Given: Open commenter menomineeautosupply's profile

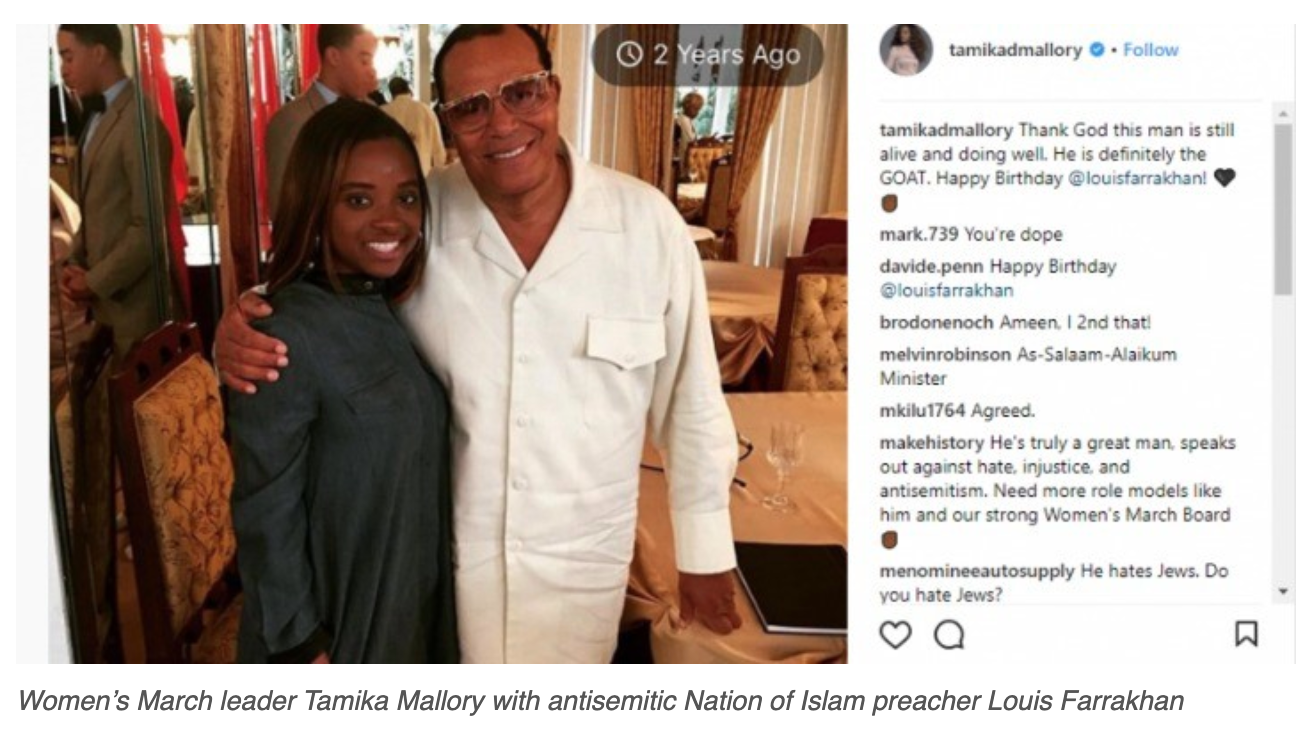Looking at the screenshot, I should pyautogui.click(x=978, y=571).
